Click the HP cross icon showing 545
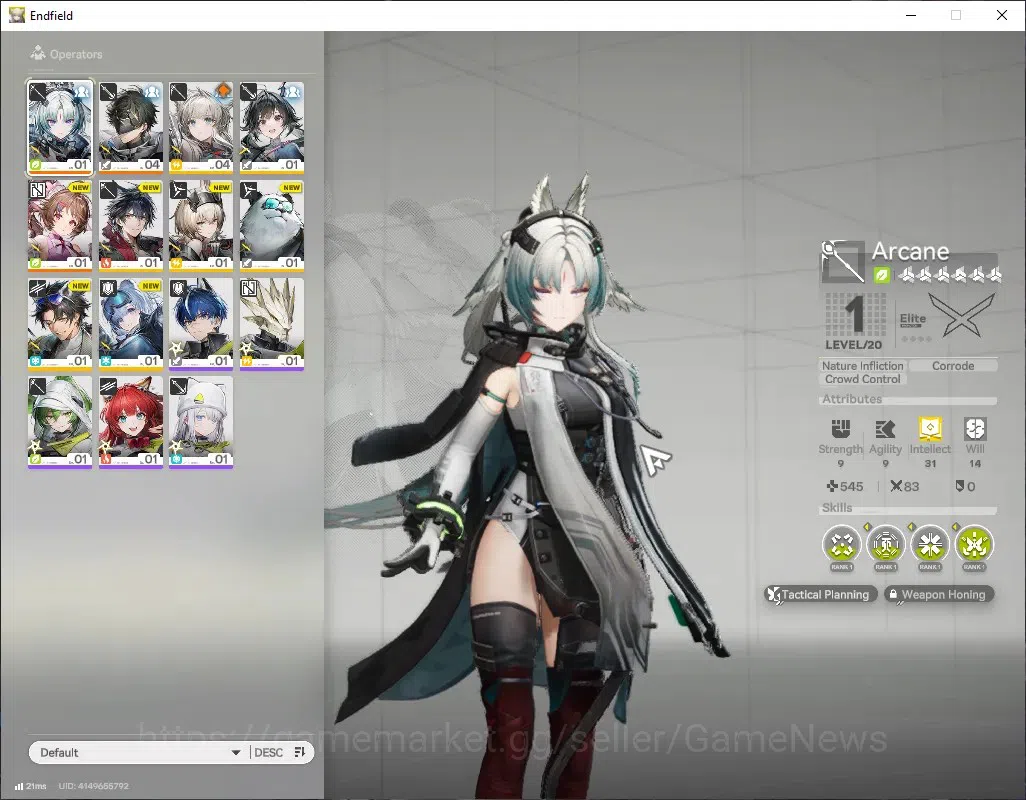Screen dimensions: 1026x800 832,486
